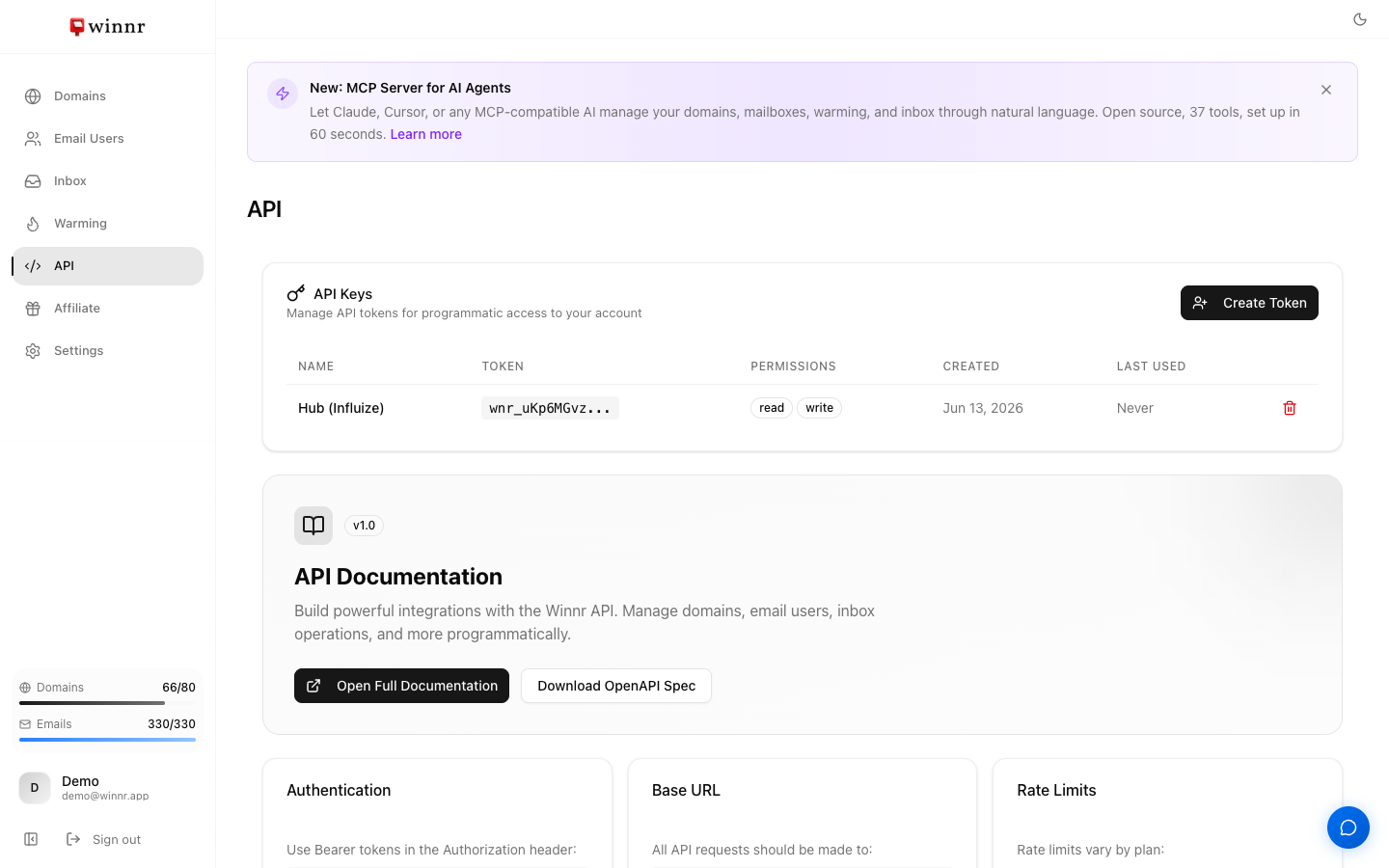This screenshot has height=868, width=1389.
Task: Click Emails usage progress bar
Action: pyautogui.click(x=107, y=740)
